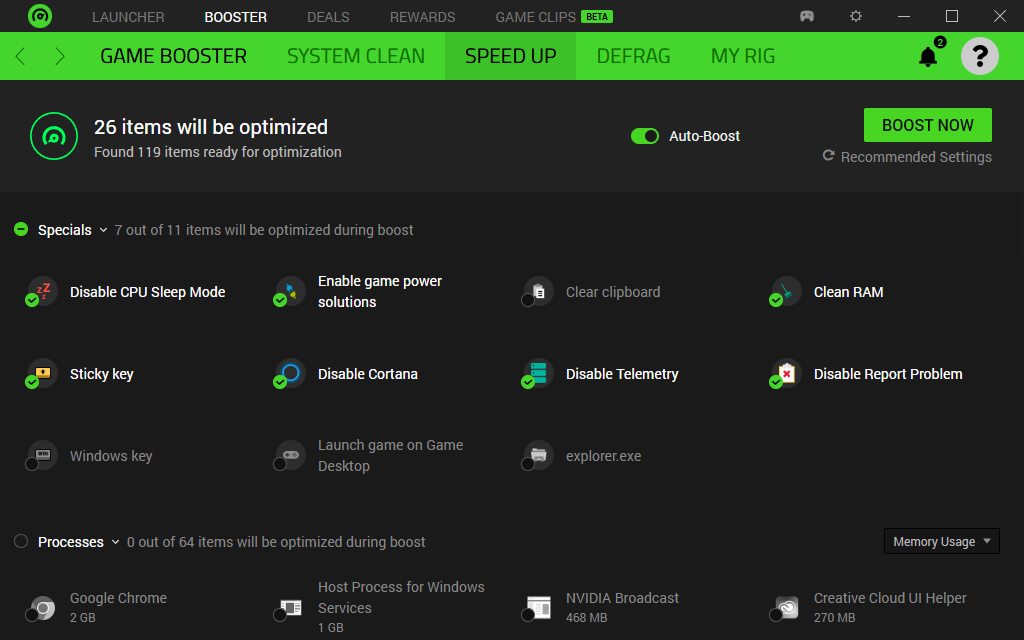This screenshot has width=1024, height=640.
Task: Turn off the Auto-Boost switch
Action: pos(645,136)
